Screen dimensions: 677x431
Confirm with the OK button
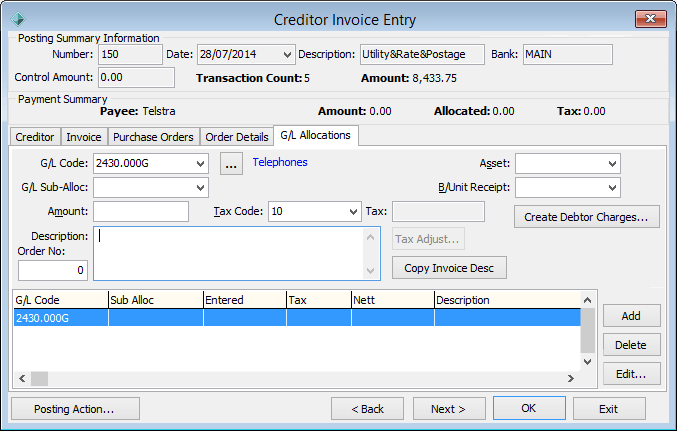click(529, 408)
